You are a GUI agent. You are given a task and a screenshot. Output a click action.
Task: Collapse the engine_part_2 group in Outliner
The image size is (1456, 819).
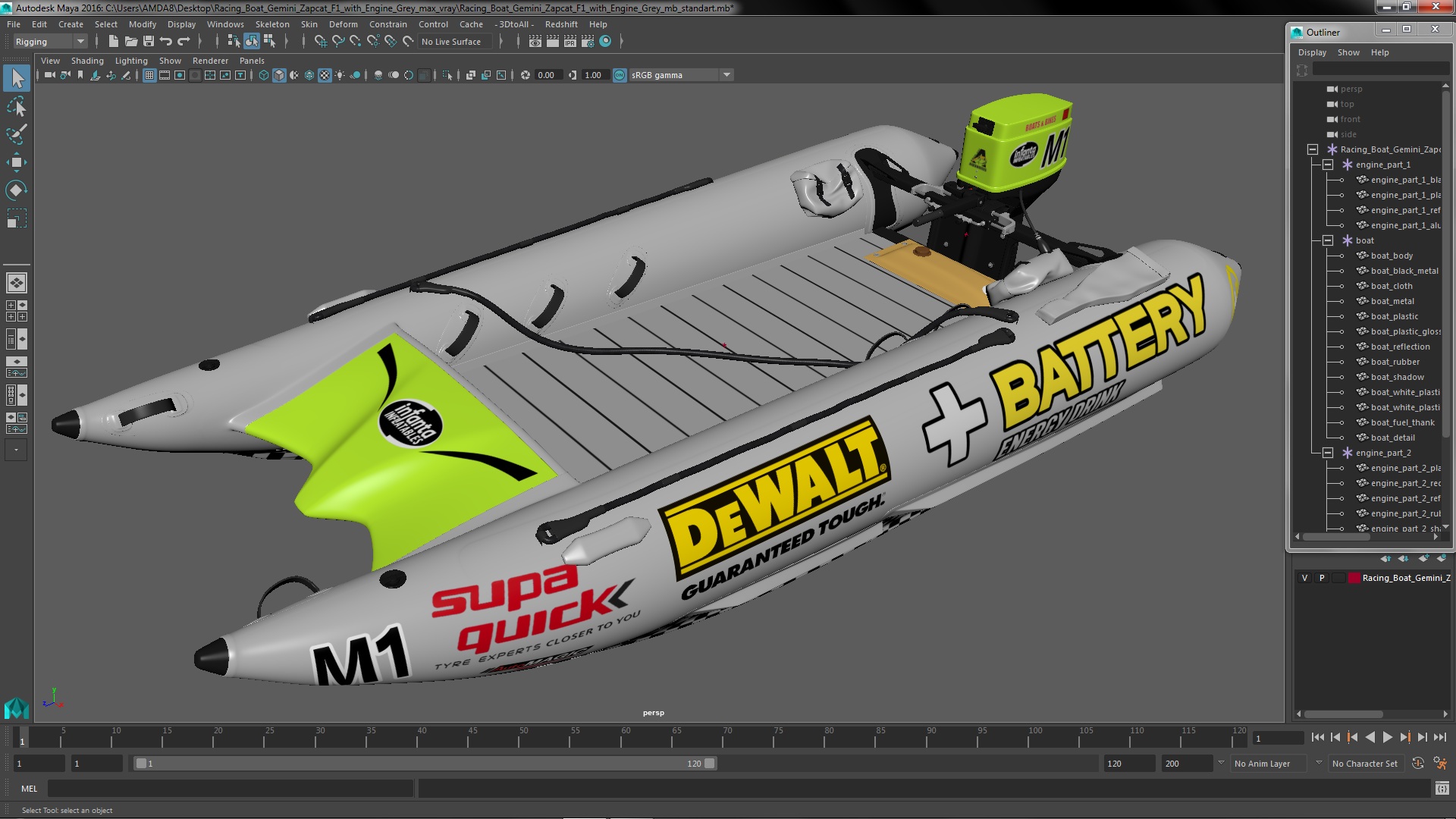pos(1328,453)
